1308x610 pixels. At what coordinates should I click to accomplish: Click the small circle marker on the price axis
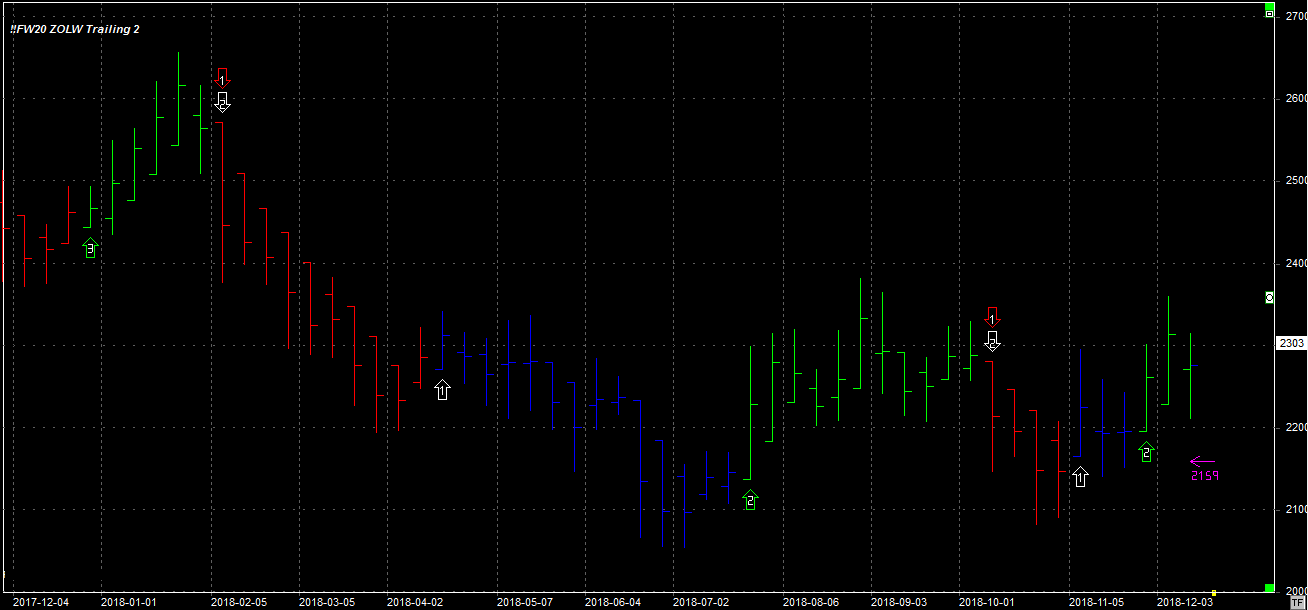click(1269, 297)
